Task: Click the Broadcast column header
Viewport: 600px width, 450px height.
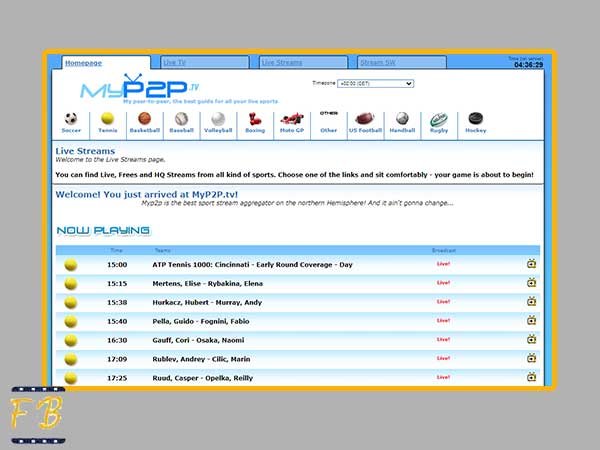Action: [443, 250]
